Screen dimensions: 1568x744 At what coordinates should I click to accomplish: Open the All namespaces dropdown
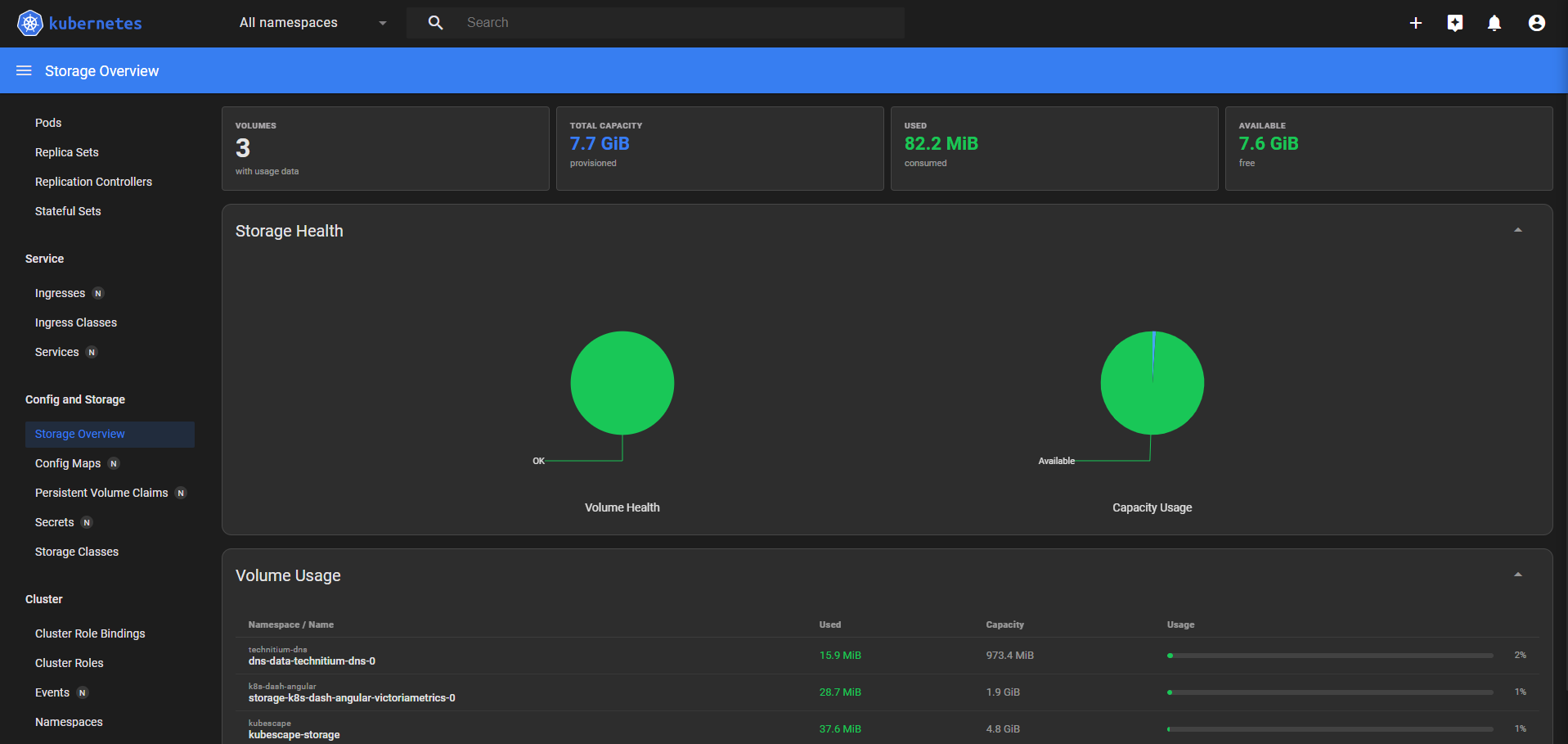(313, 23)
